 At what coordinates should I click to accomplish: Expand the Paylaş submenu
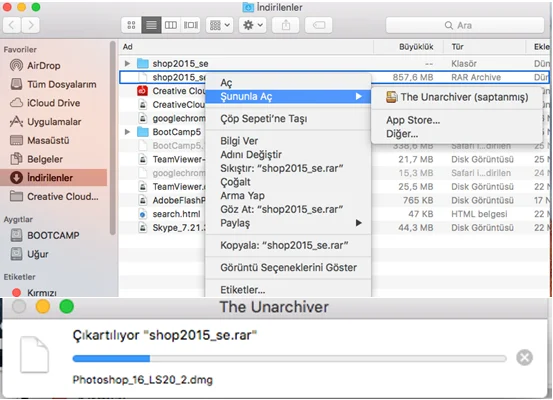[x=288, y=223]
